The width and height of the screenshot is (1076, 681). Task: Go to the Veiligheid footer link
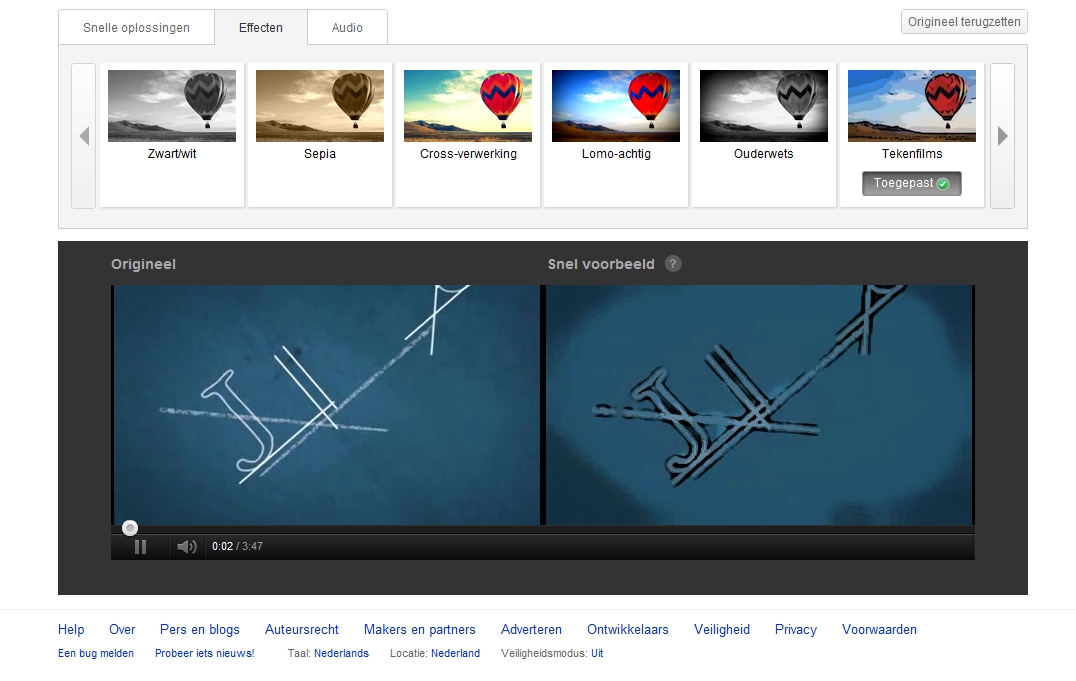[x=722, y=630]
